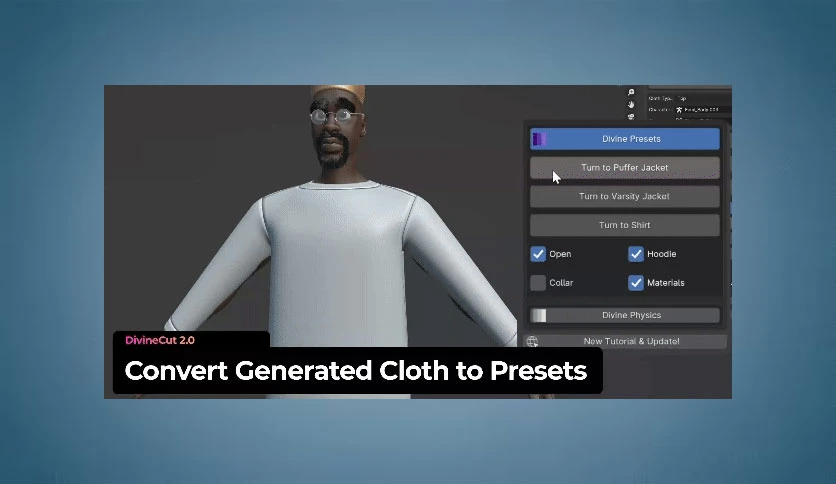The image size is (836, 484).
Task: Click Turn to Varsity Jacket
Action: [625, 197]
